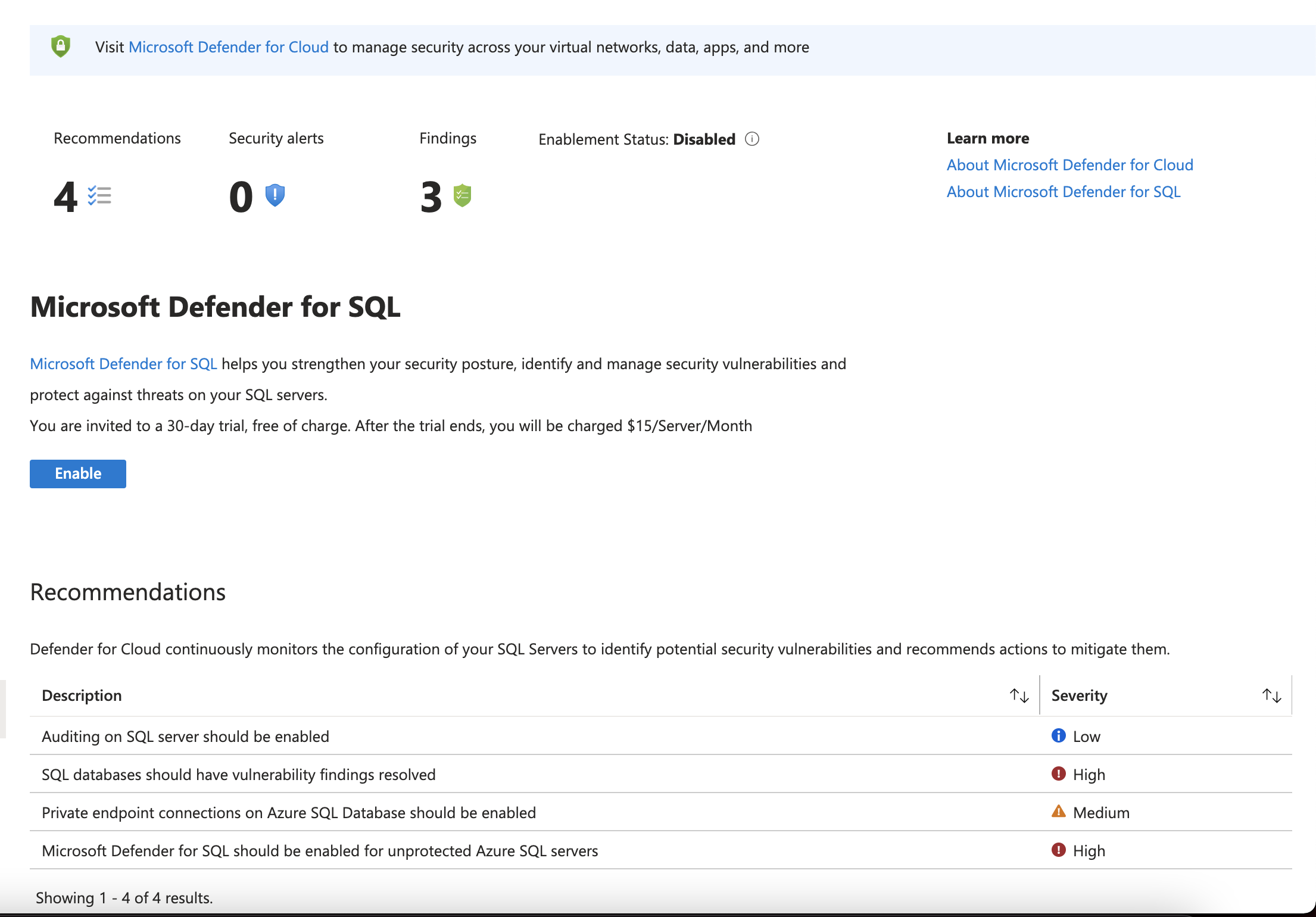
Task: Click the Security alerts label
Action: [x=276, y=138]
